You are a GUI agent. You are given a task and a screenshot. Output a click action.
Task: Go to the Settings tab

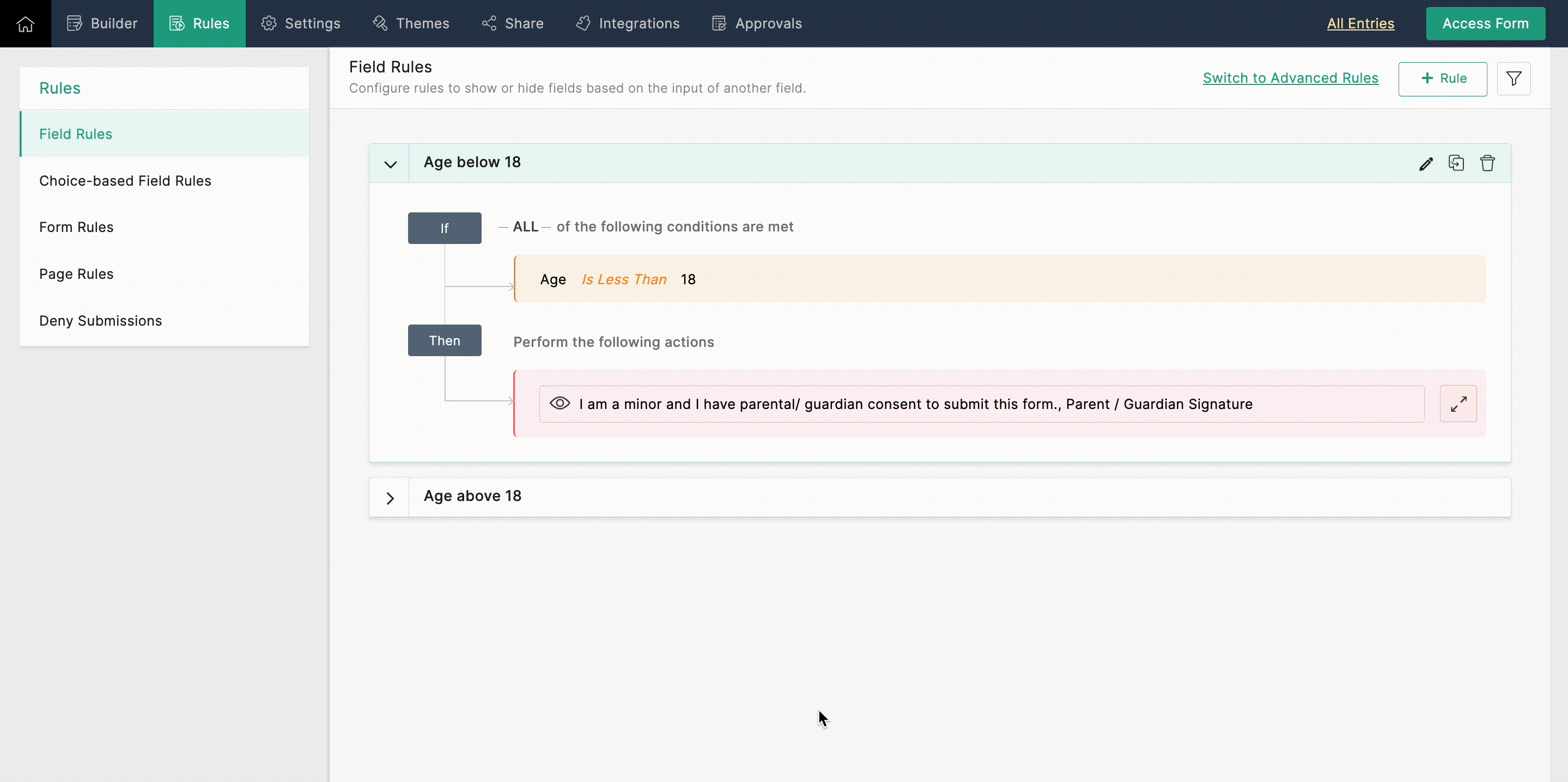click(x=301, y=24)
